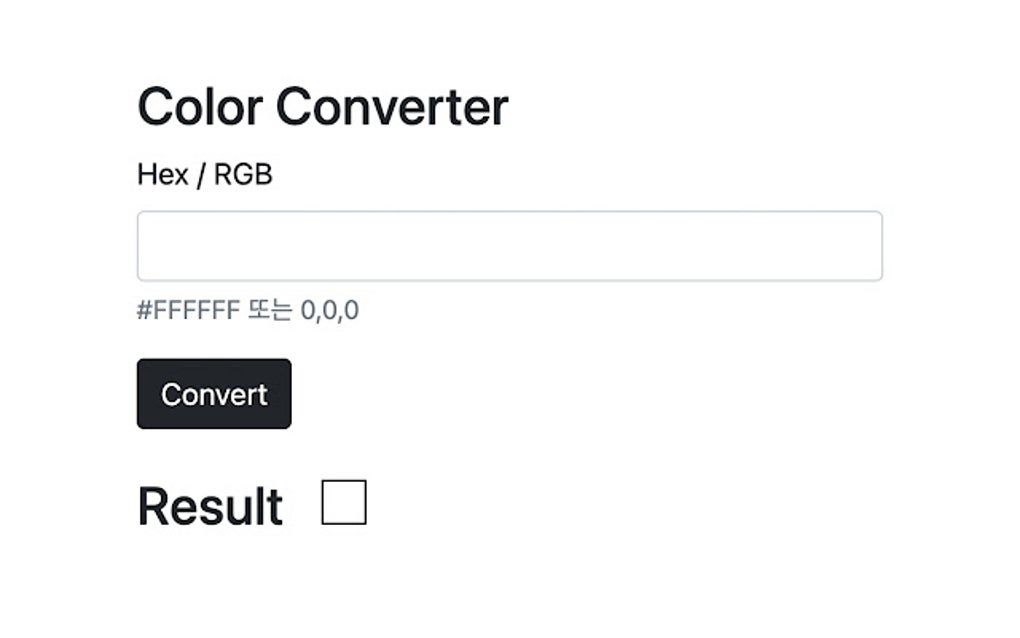Screen dimensions: 1020x638
Task: Click Convert to run the color conversion
Action: 213,392
